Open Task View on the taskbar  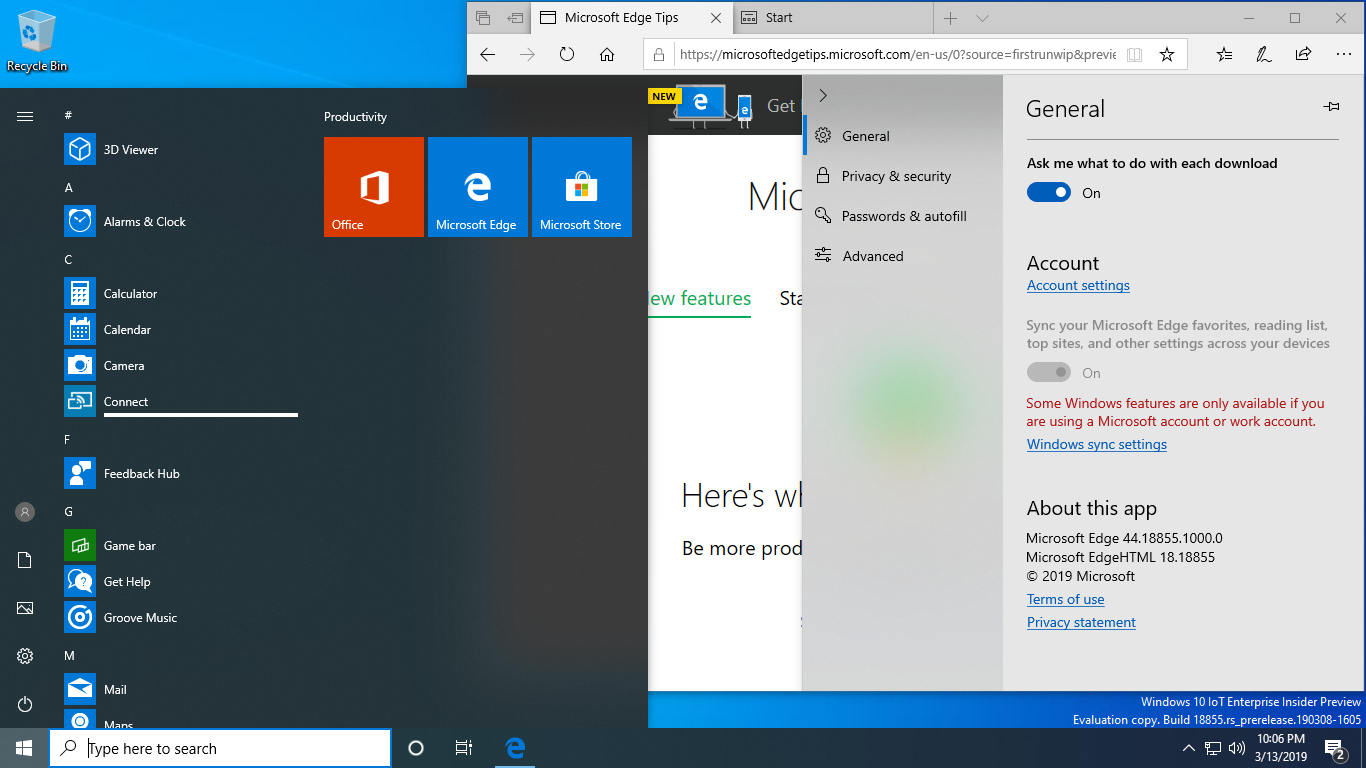click(x=464, y=748)
